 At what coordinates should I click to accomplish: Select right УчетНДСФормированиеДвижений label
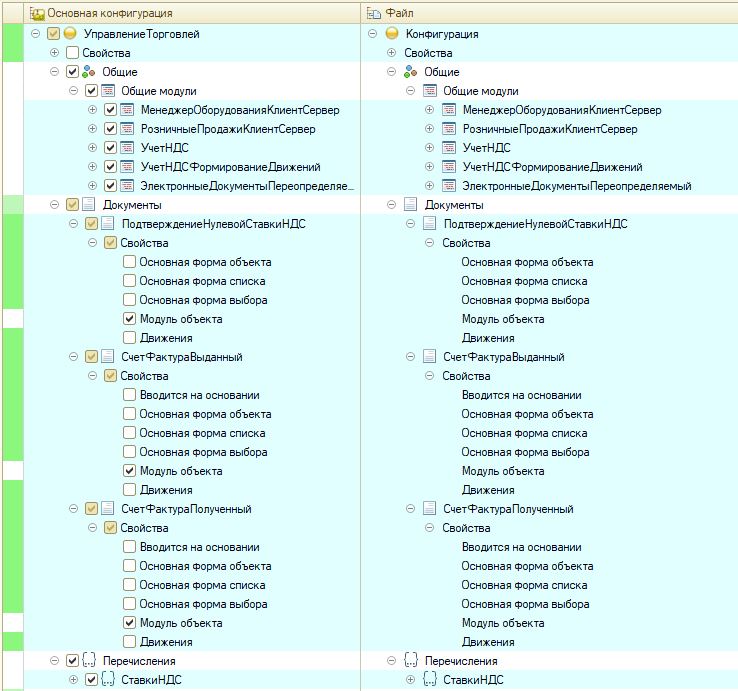pos(553,167)
